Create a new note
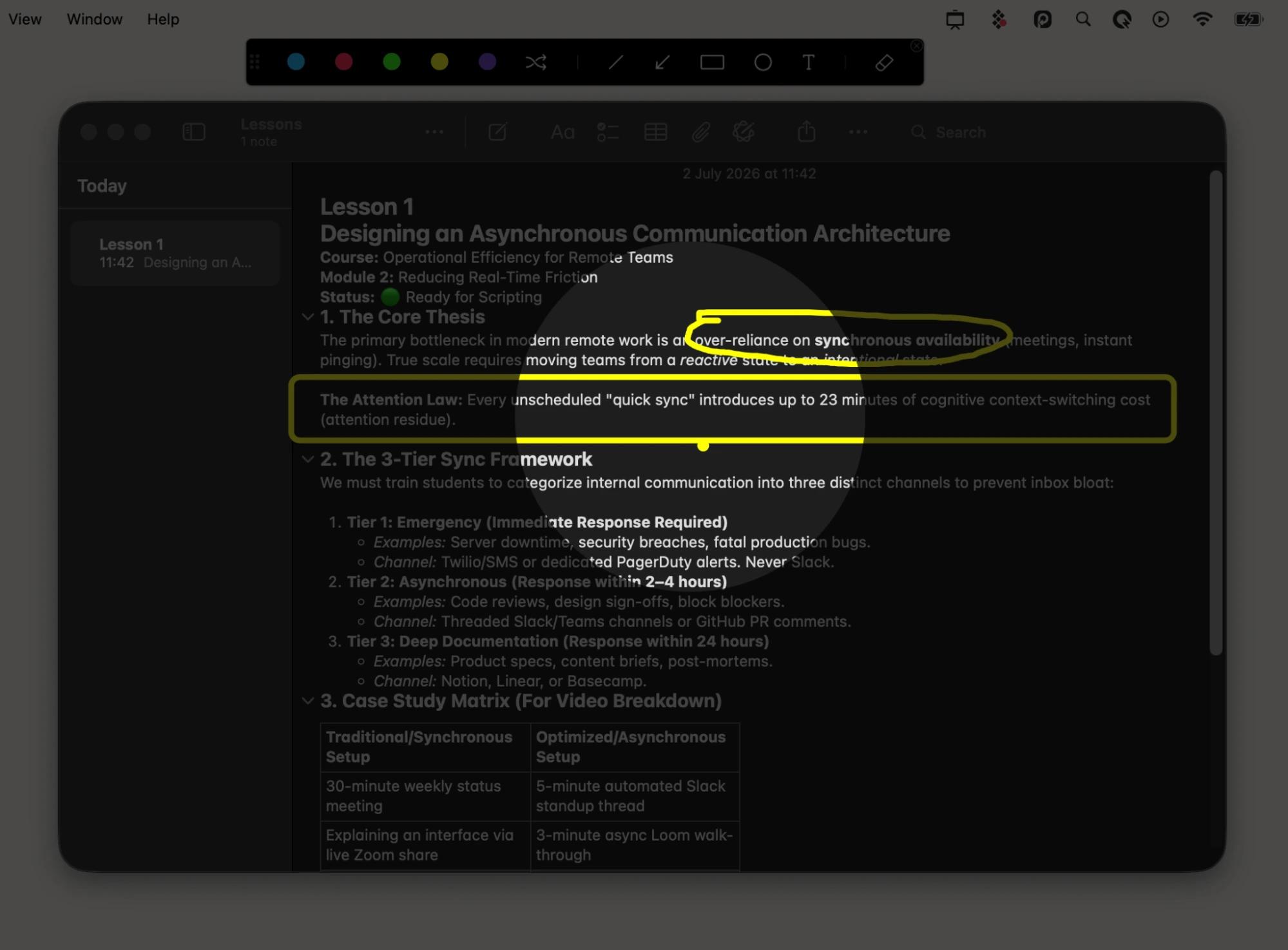 (497, 132)
